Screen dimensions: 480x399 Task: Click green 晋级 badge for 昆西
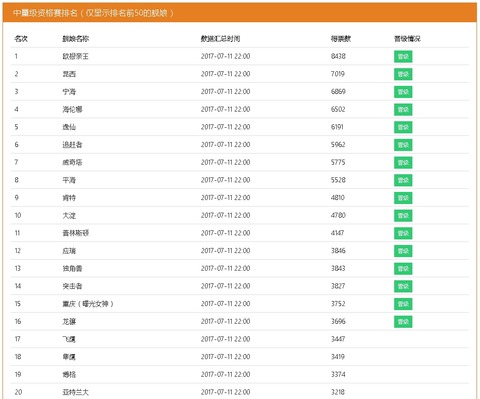tap(403, 74)
